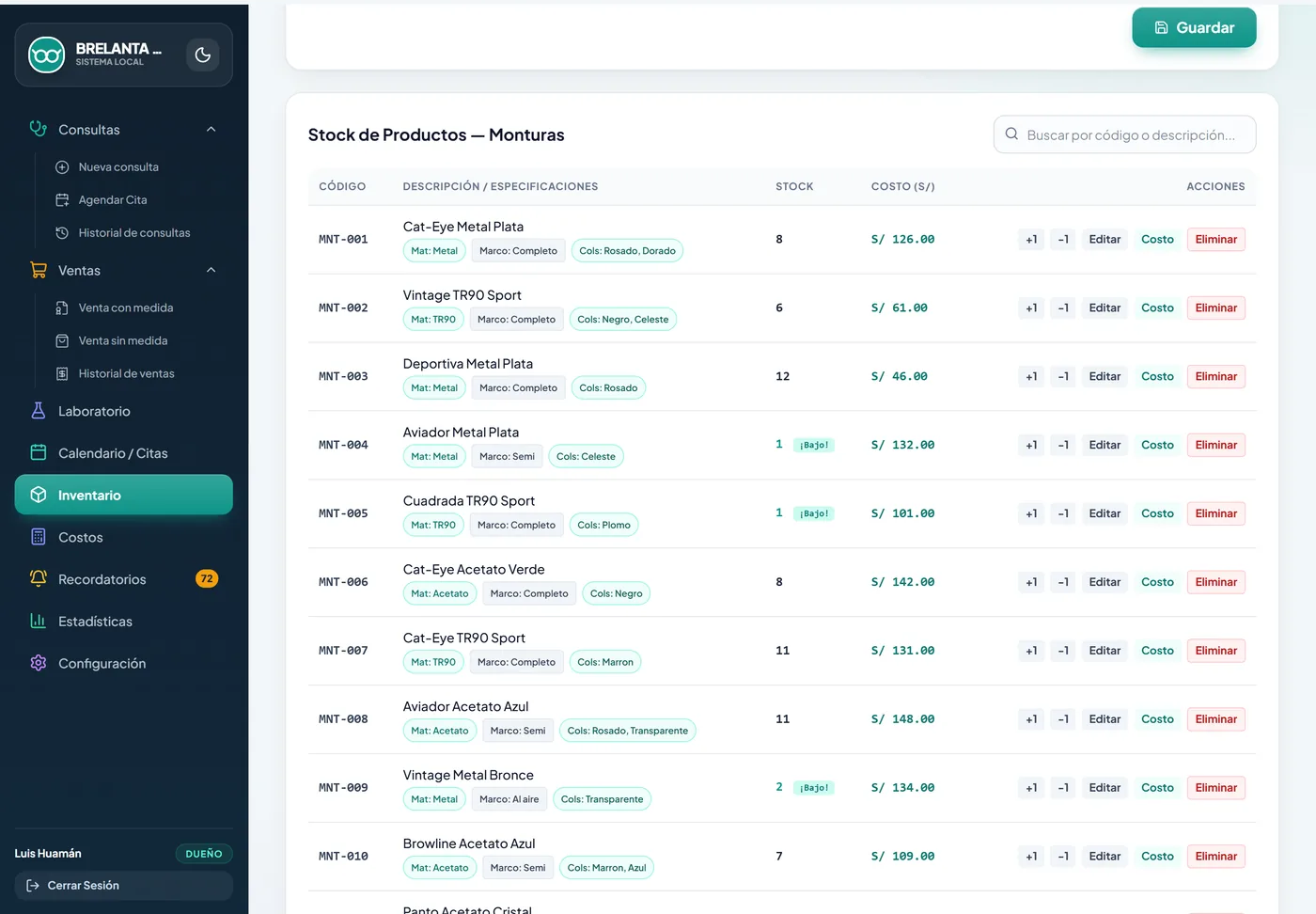Decrease stock by one for MNT-006
The width and height of the screenshot is (1316, 914).
pyautogui.click(x=1063, y=583)
